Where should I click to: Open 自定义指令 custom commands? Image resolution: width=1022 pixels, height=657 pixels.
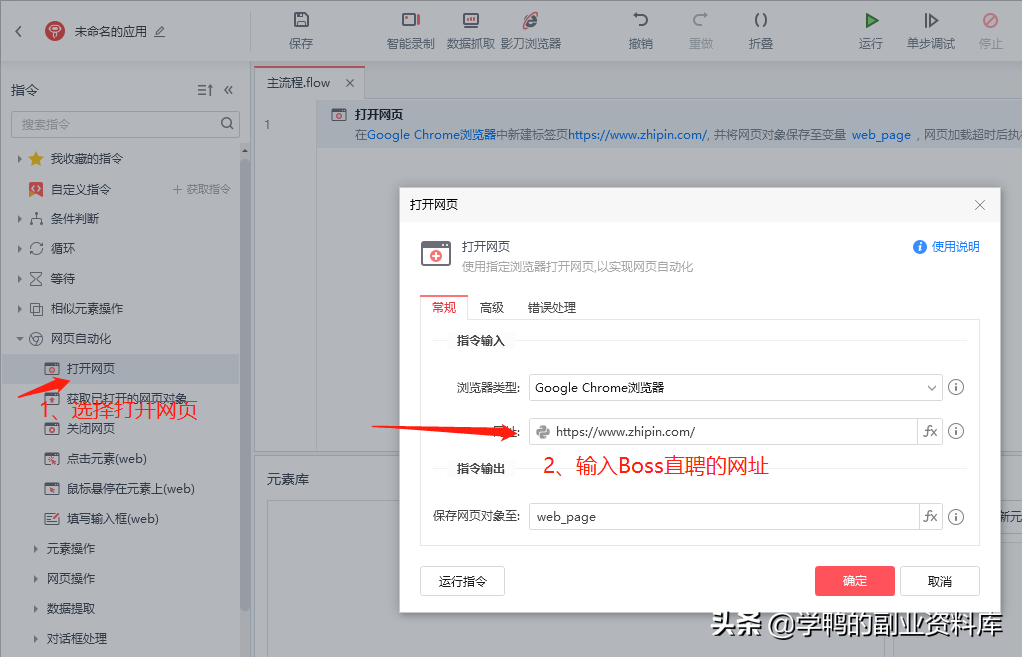click(x=81, y=189)
